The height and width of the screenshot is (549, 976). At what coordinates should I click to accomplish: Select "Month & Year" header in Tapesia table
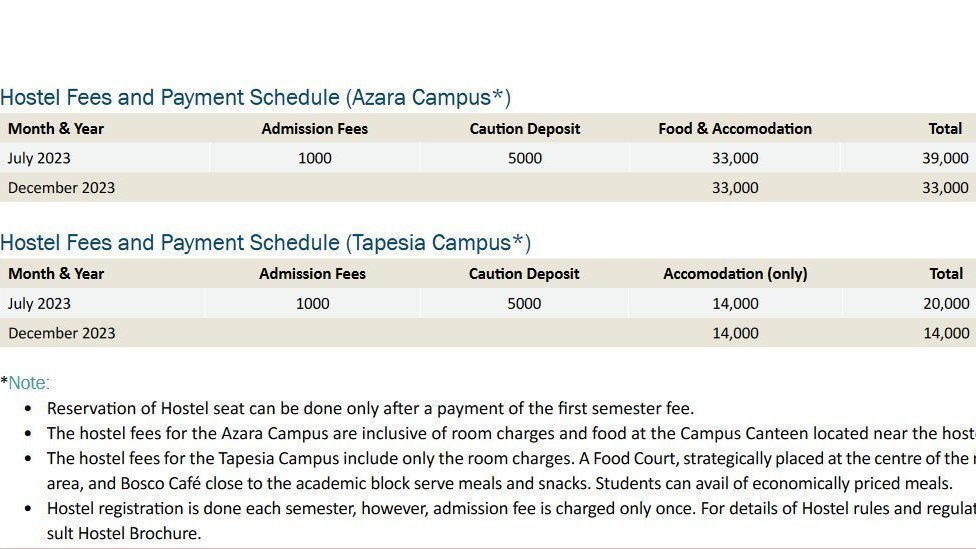(56, 273)
